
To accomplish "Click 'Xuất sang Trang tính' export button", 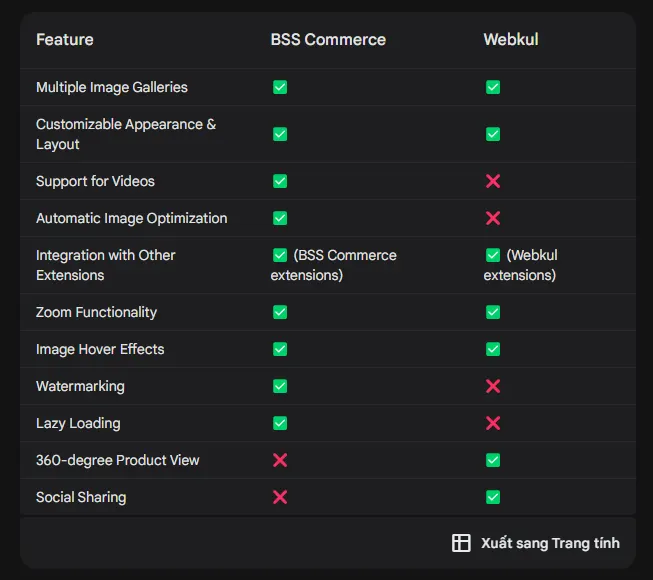I will (x=549, y=543).
